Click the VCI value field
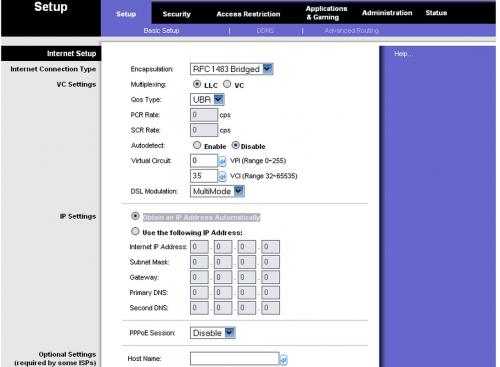The width and height of the screenshot is (500, 367). click(x=204, y=176)
